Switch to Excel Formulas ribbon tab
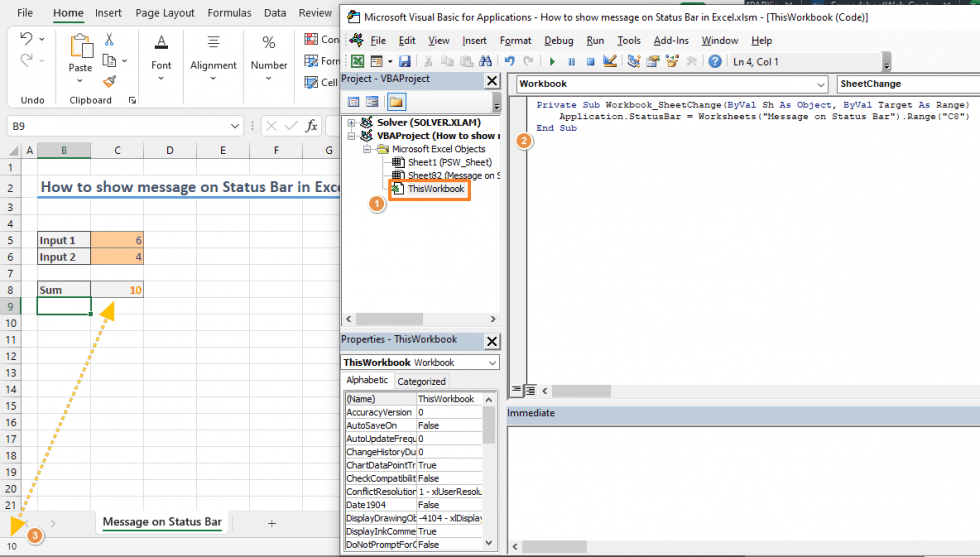Image resolution: width=980 pixels, height=557 pixels. 229,13
